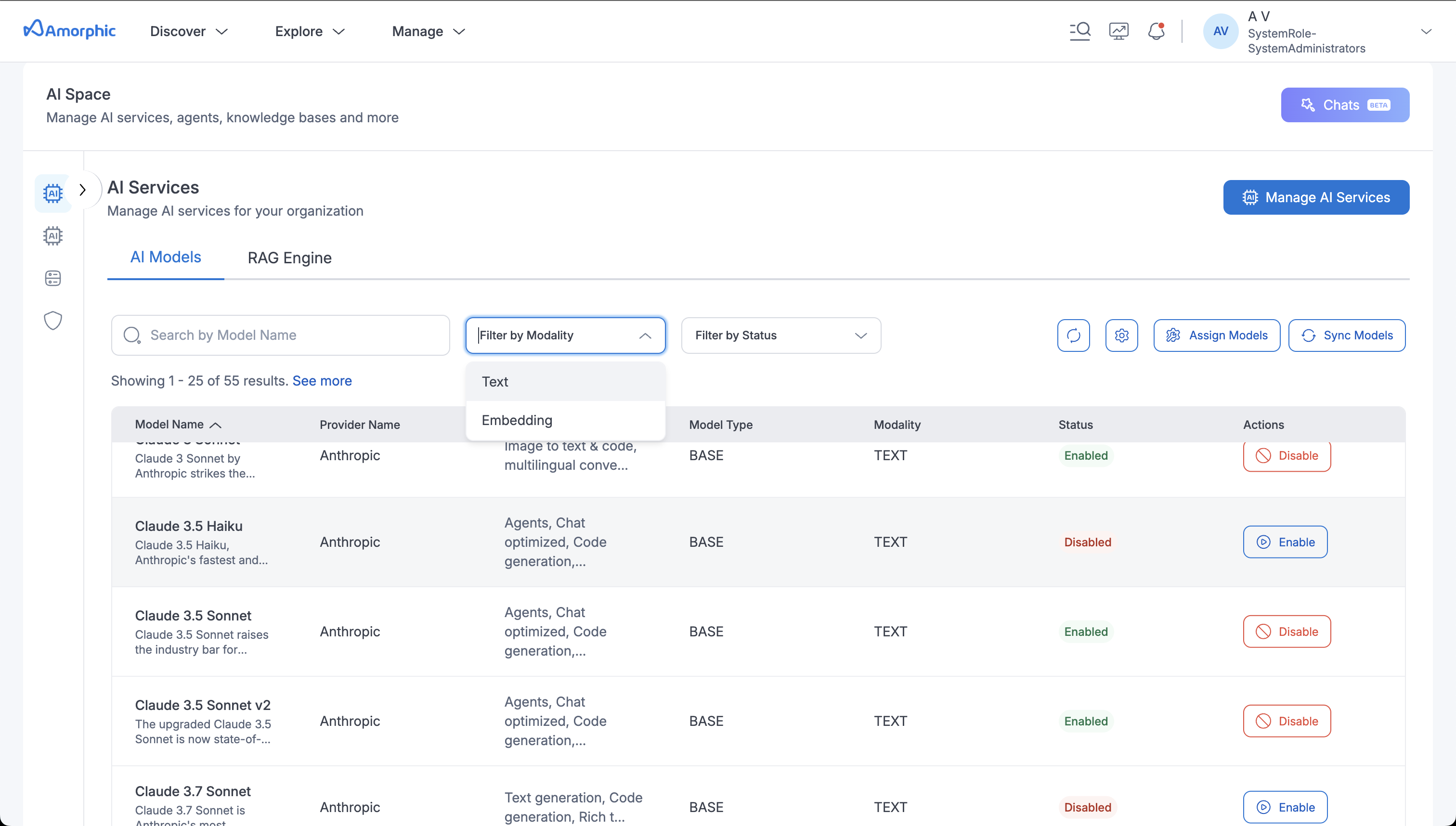The image size is (1456, 826).
Task: Expand the Discover navigation menu
Action: tap(189, 31)
